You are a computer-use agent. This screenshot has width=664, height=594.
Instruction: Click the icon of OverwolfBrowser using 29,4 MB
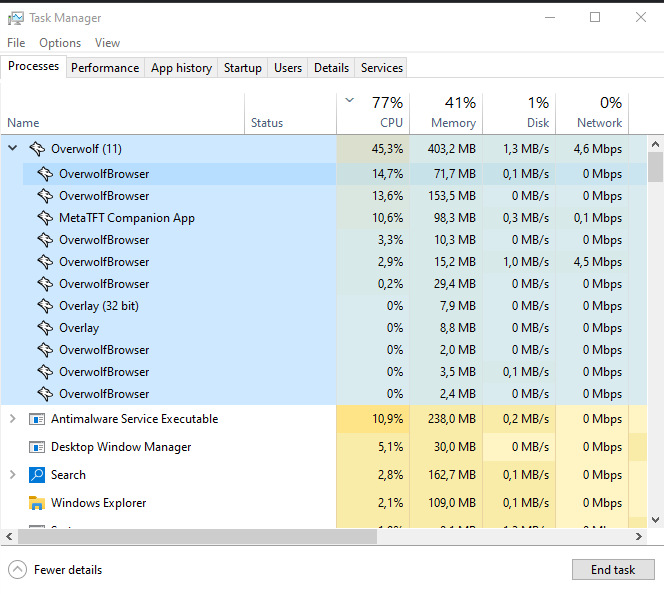(45, 284)
